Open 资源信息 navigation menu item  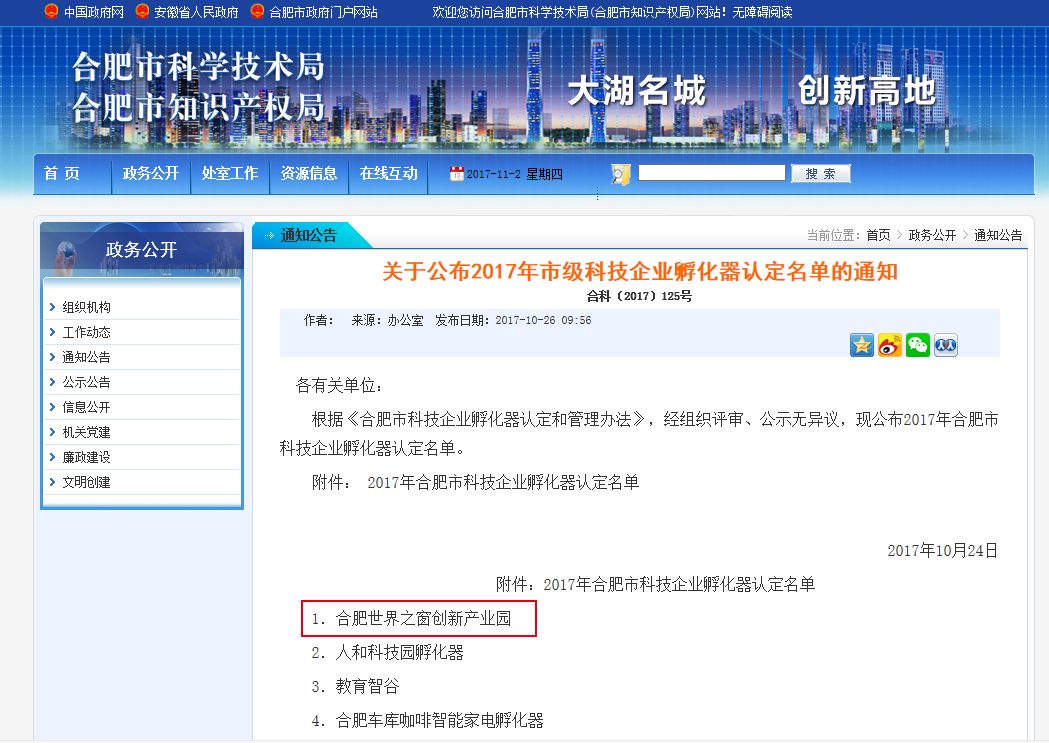pos(308,174)
